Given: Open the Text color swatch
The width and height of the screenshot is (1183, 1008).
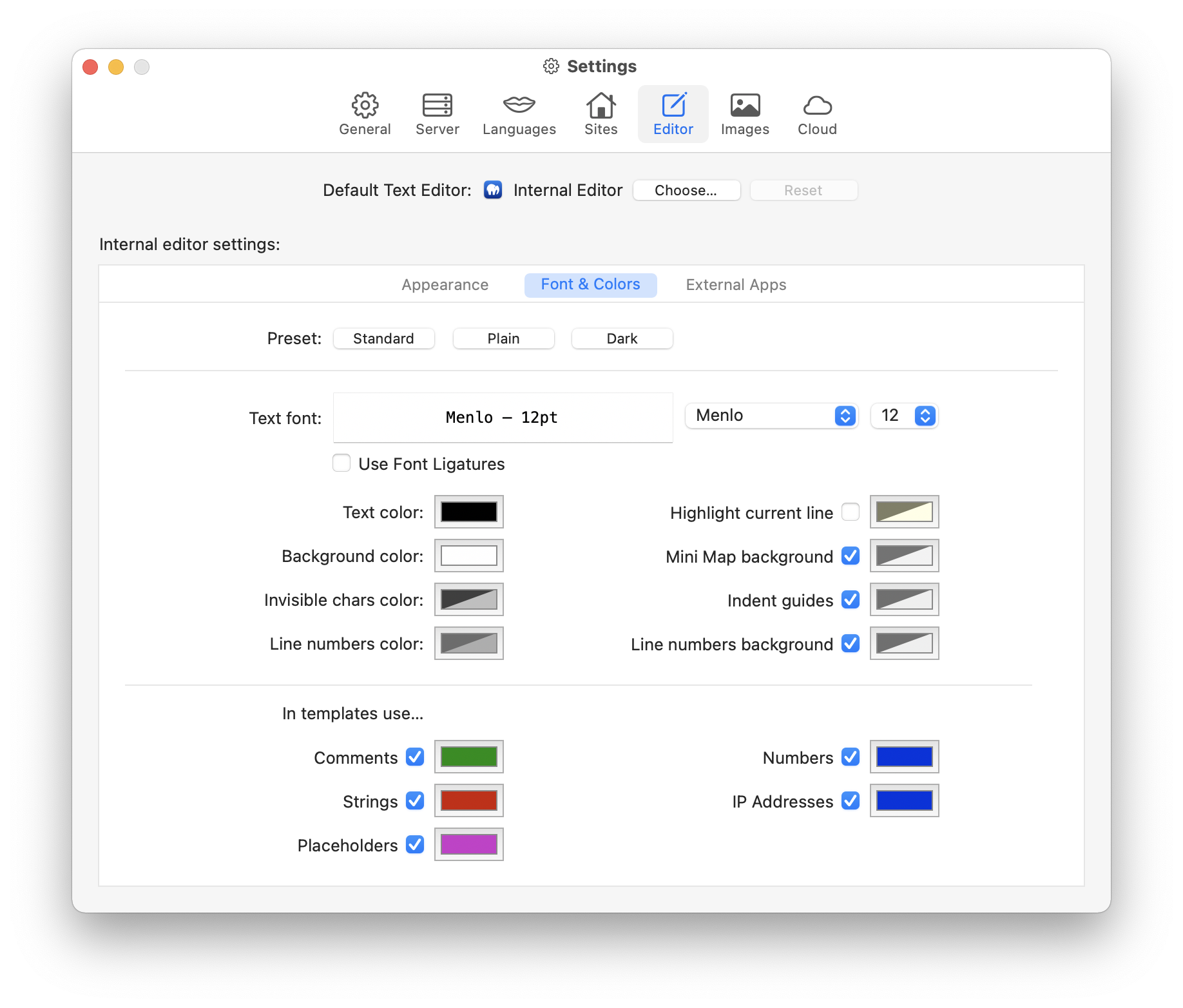Looking at the screenshot, I should (469, 512).
